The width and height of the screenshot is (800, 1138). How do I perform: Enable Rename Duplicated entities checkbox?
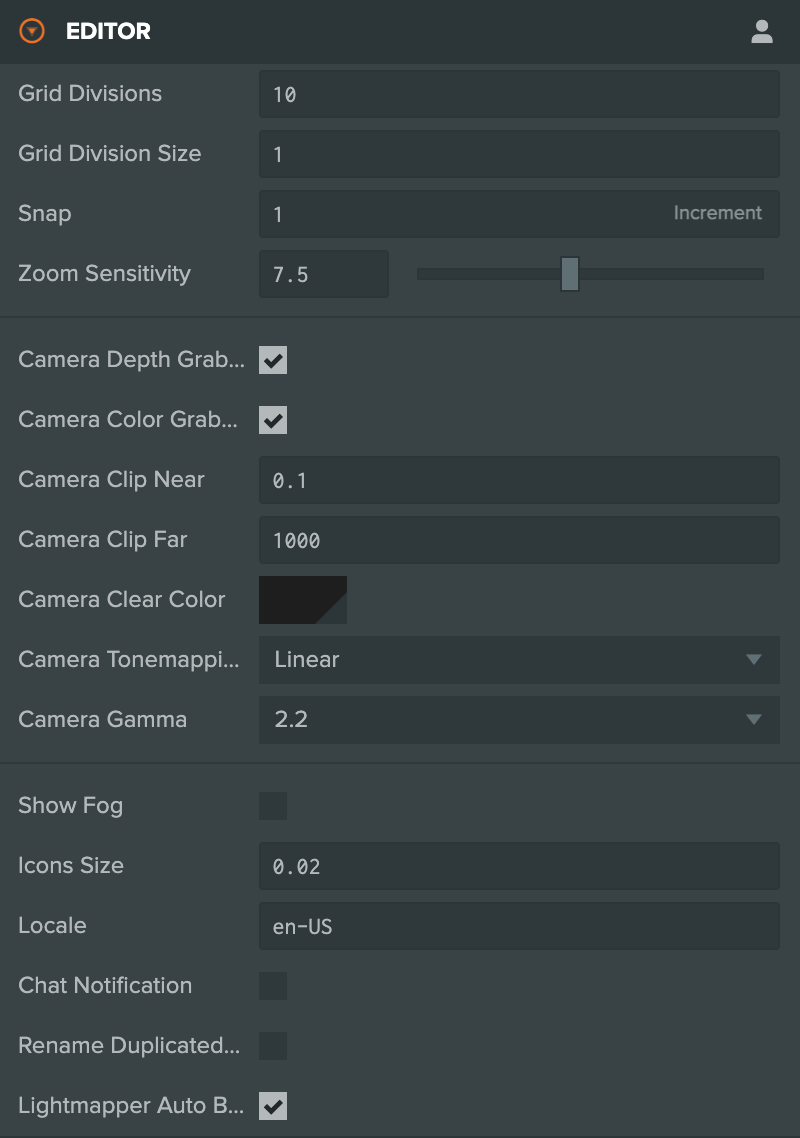click(273, 1046)
